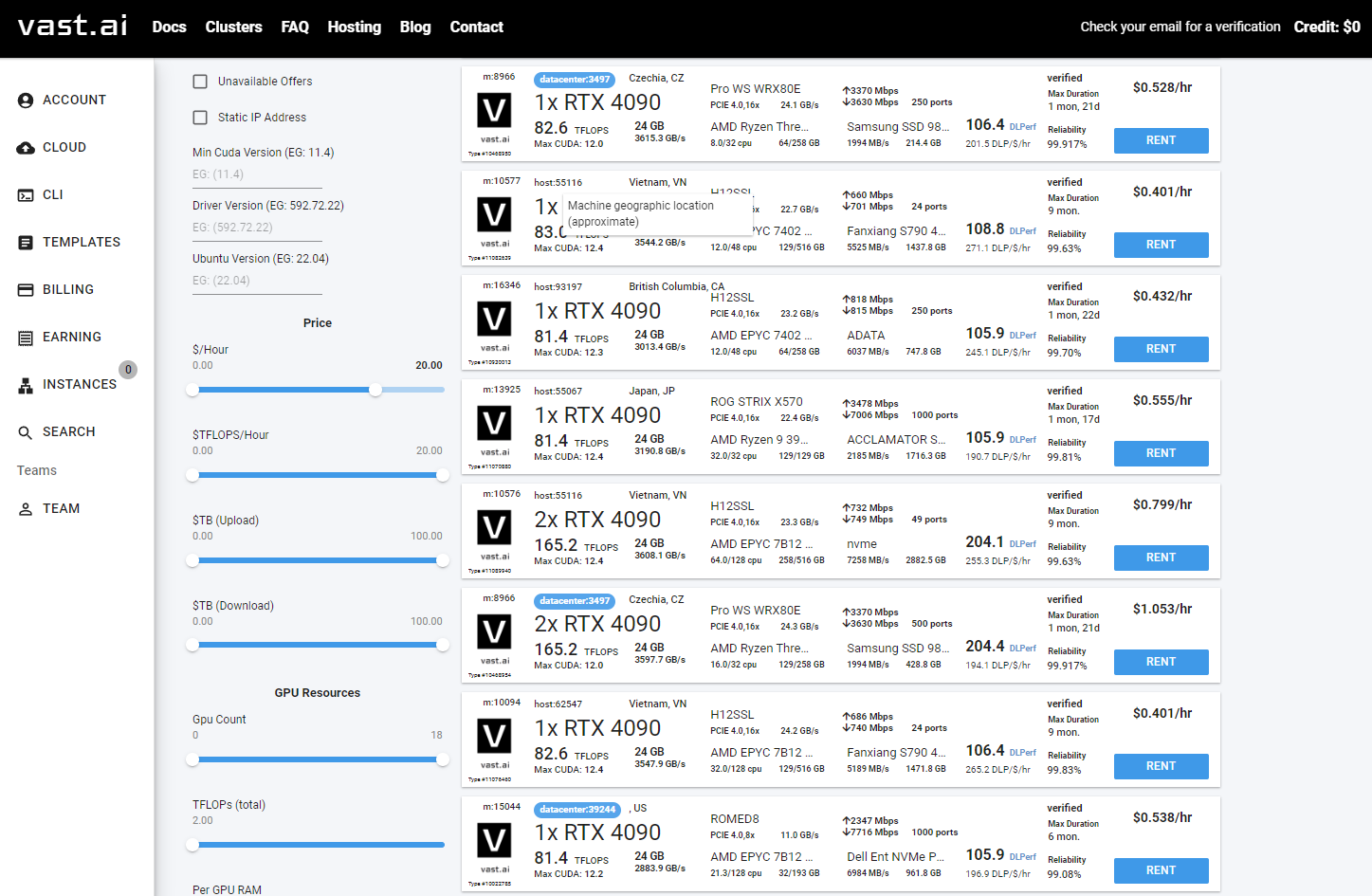The height and width of the screenshot is (896, 1372).
Task: Open Docs in the top navigation
Action: point(169,27)
